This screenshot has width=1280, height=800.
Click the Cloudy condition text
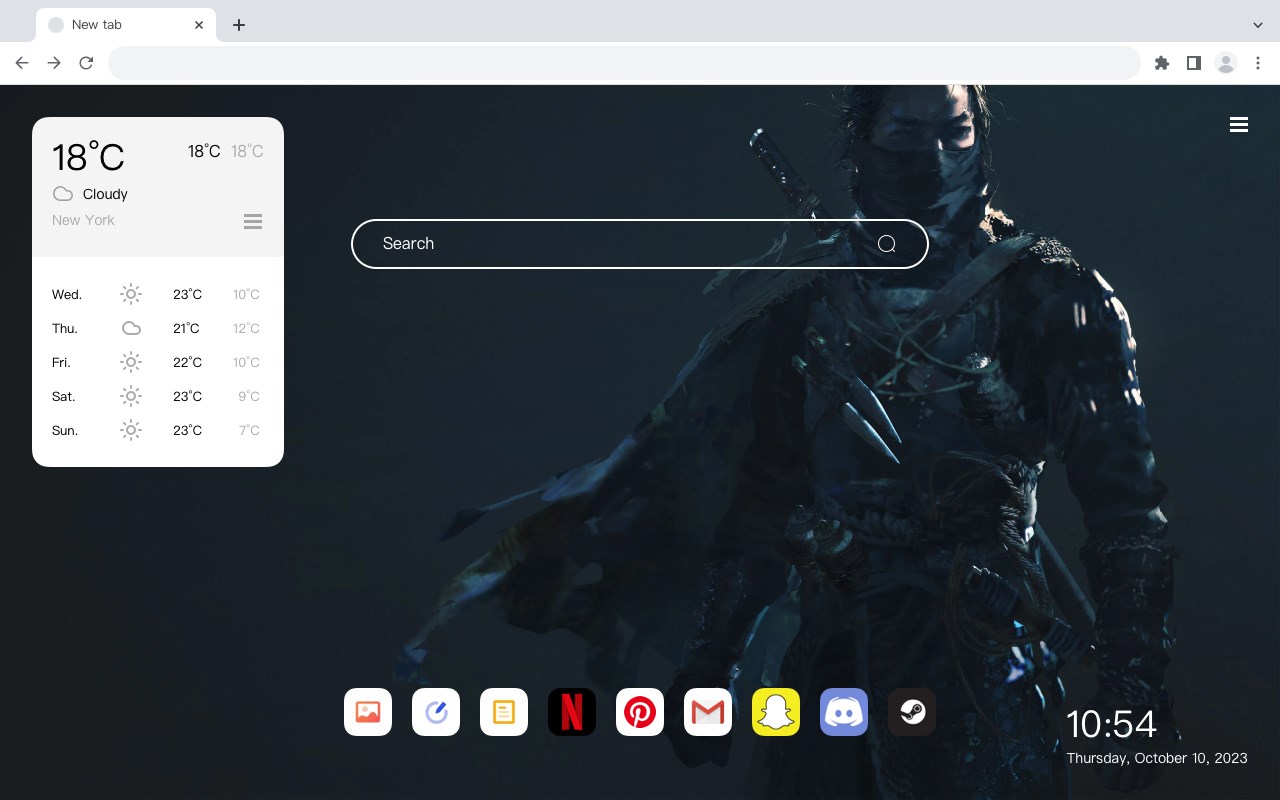click(105, 194)
